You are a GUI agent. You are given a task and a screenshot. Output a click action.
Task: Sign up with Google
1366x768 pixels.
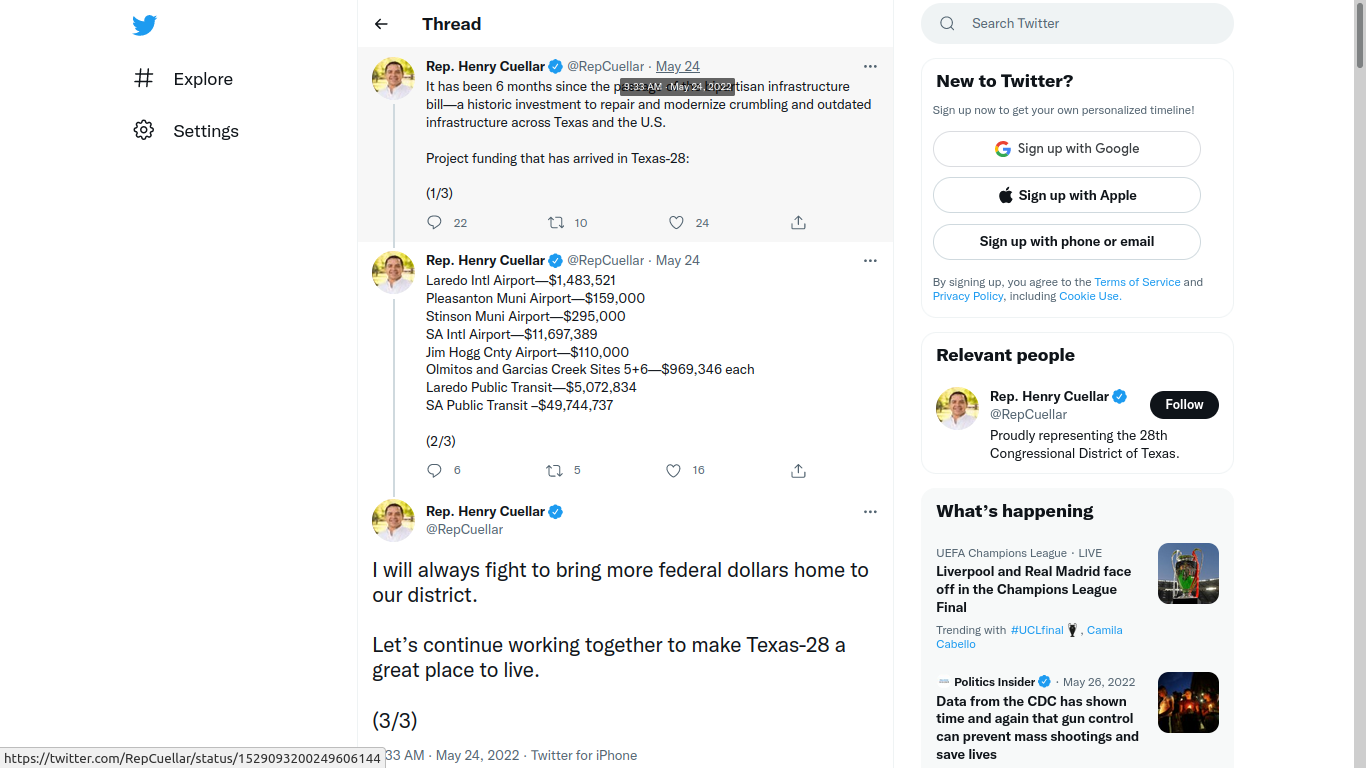click(1067, 149)
